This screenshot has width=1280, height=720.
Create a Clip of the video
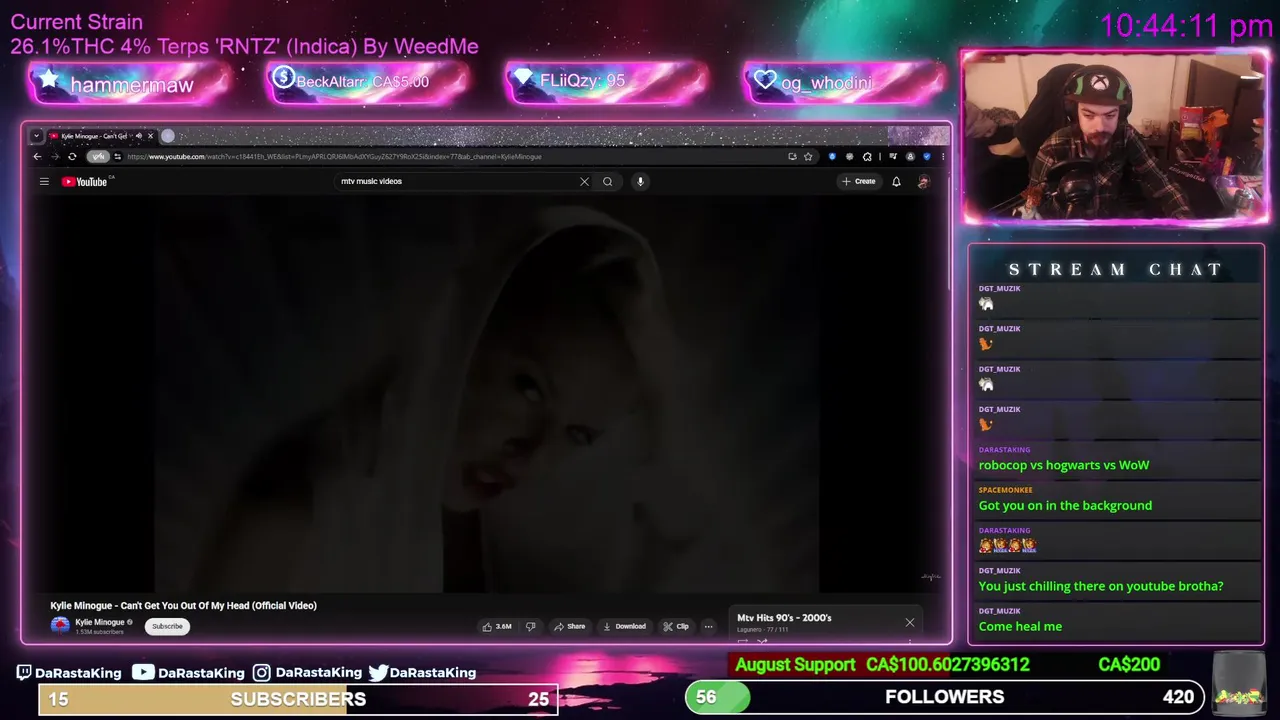[676, 626]
